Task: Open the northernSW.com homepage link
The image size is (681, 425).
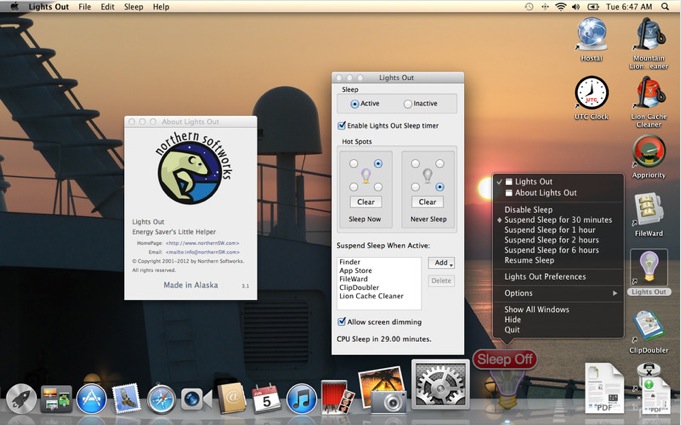Action: pyautogui.click(x=202, y=243)
